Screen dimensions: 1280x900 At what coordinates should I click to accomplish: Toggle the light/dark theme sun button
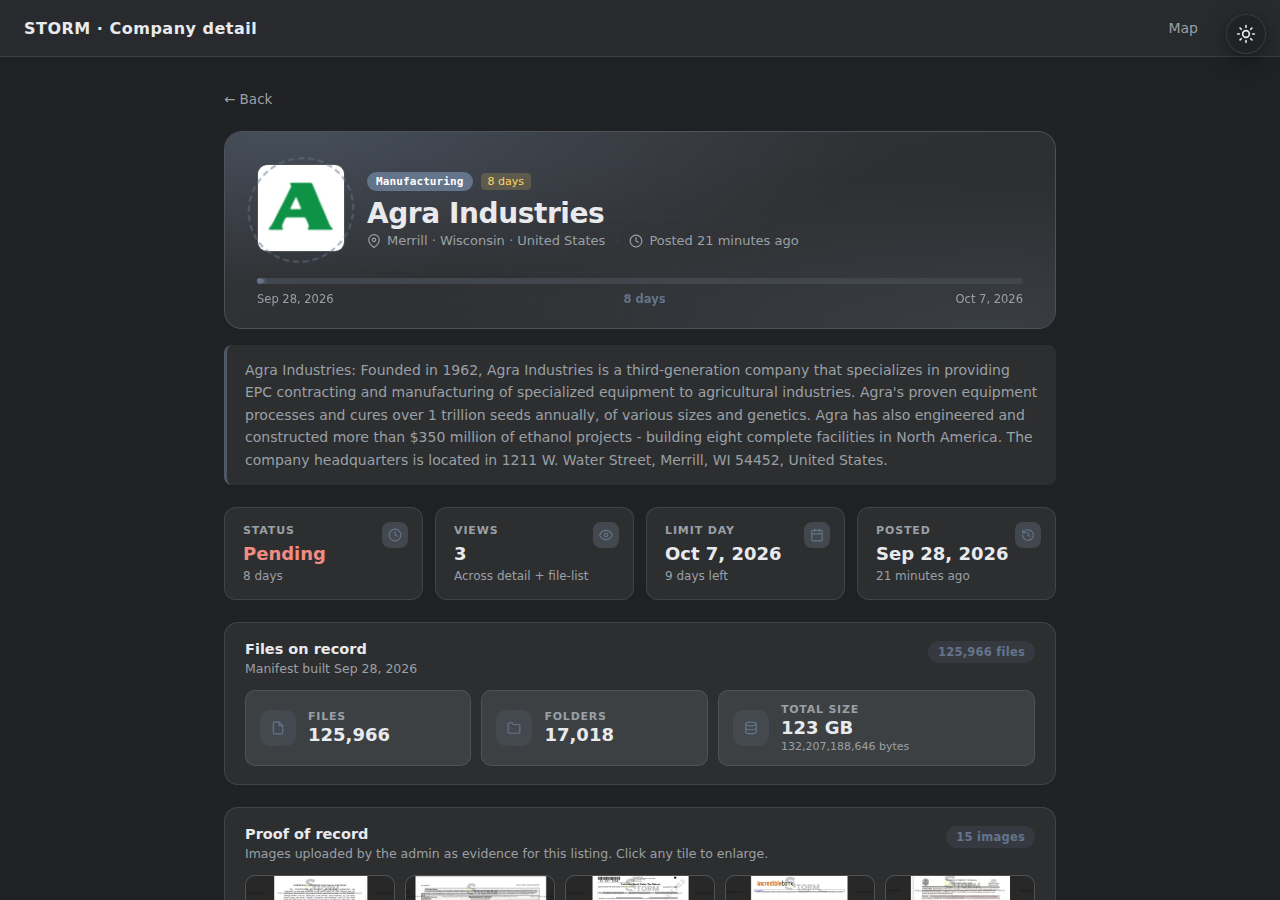(1246, 34)
